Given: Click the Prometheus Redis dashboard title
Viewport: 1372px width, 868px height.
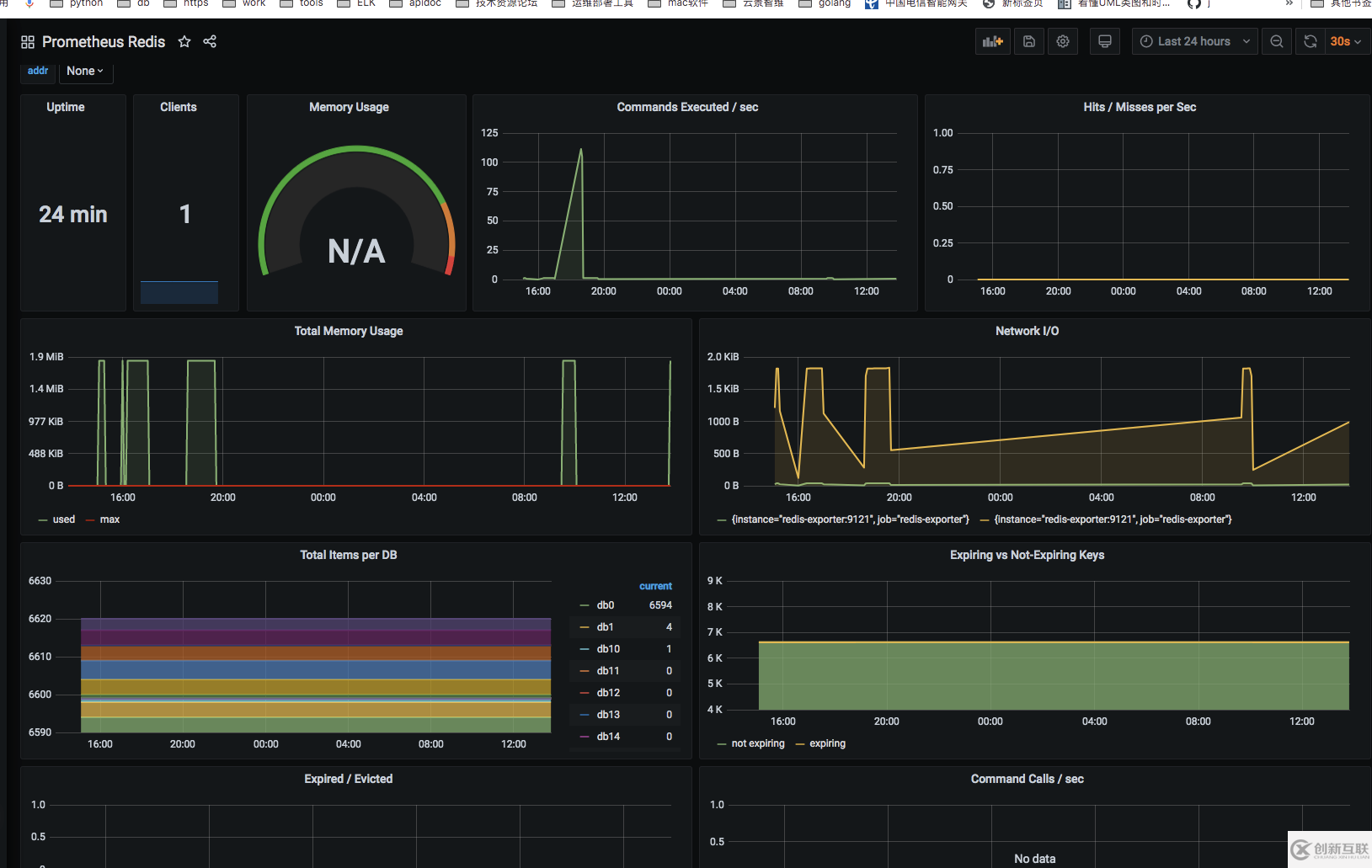Looking at the screenshot, I should [x=104, y=42].
